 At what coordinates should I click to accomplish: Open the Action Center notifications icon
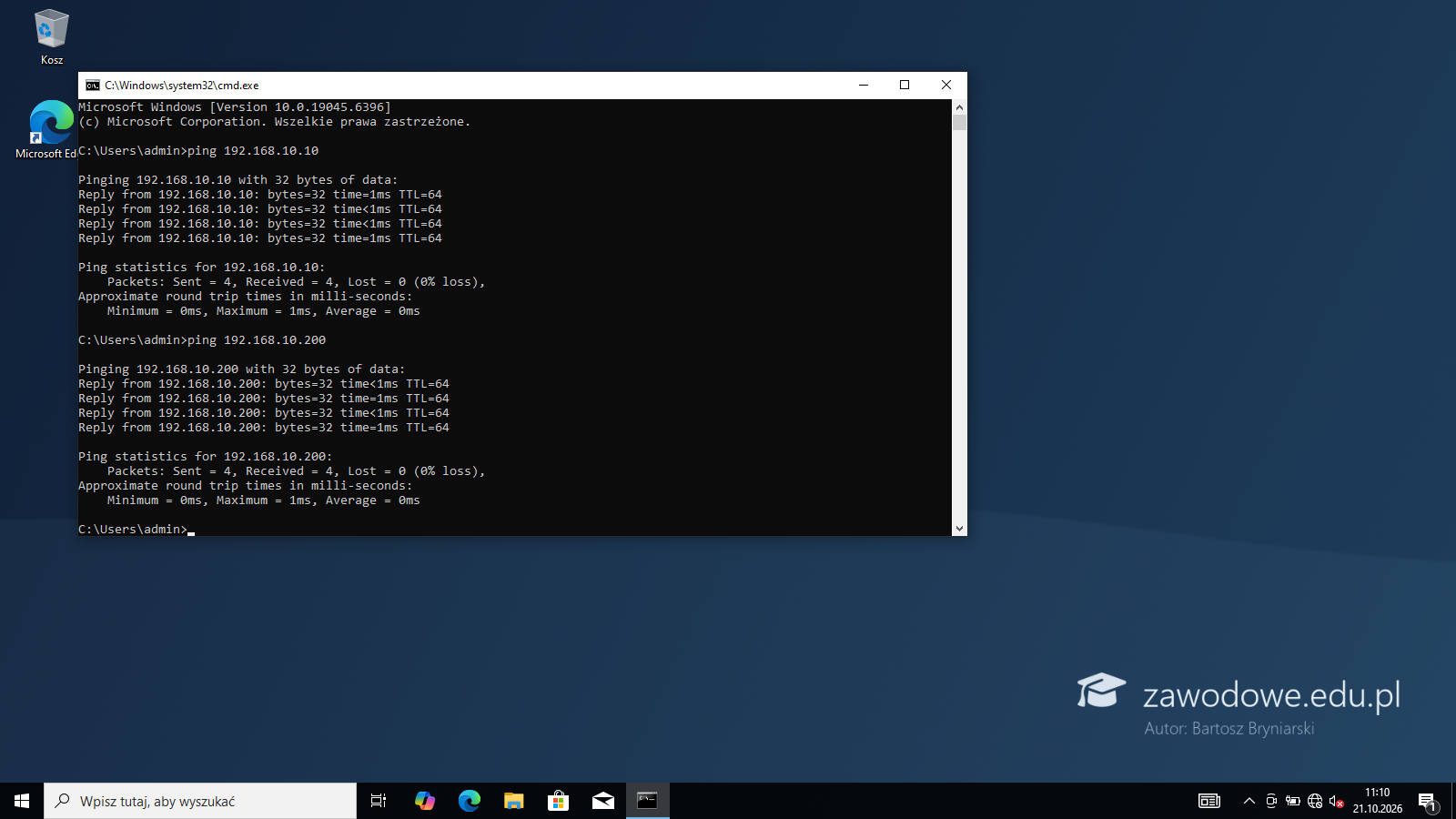(1427, 801)
